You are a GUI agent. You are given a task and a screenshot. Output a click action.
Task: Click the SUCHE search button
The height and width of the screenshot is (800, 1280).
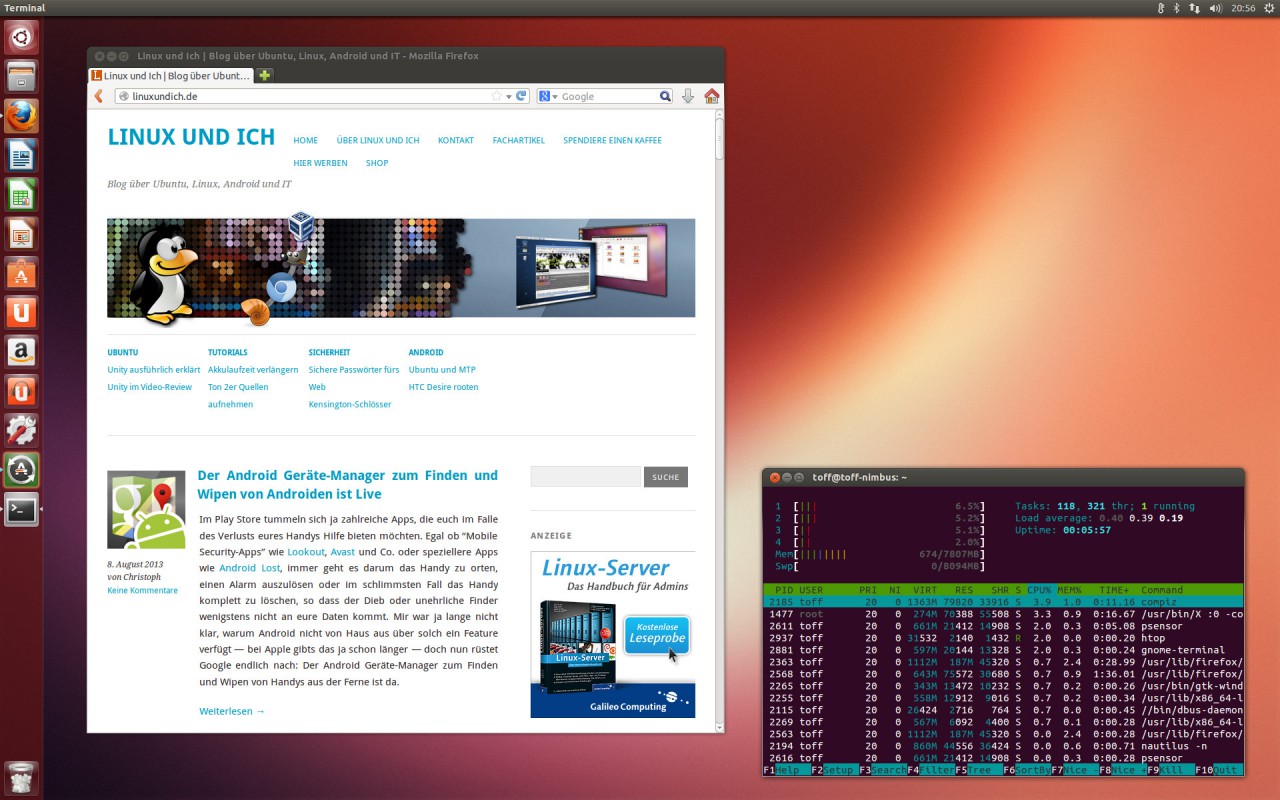pyautogui.click(x=666, y=477)
